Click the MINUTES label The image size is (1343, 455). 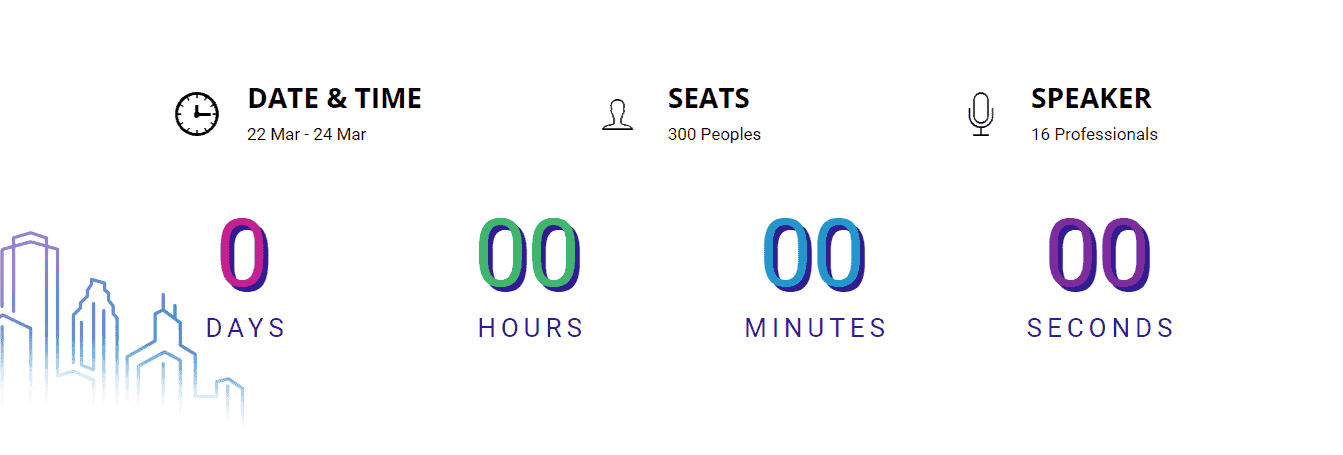coord(816,328)
